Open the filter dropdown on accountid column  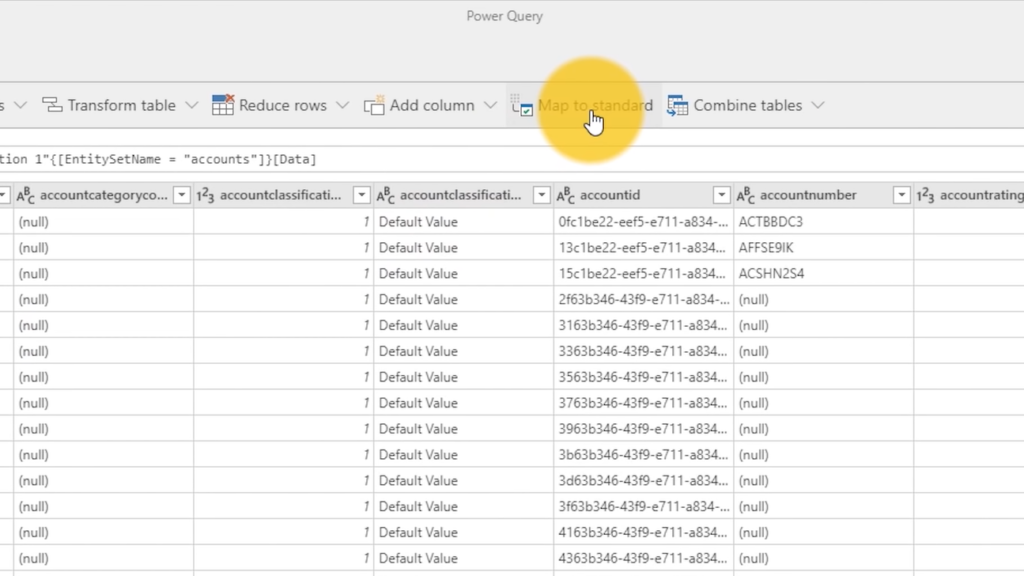click(x=722, y=194)
